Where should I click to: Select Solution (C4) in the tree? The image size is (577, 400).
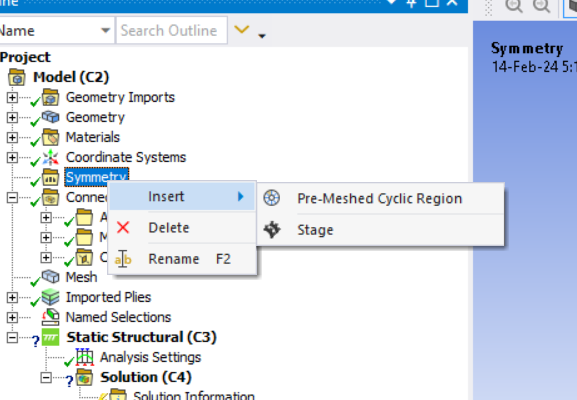click(x=146, y=377)
